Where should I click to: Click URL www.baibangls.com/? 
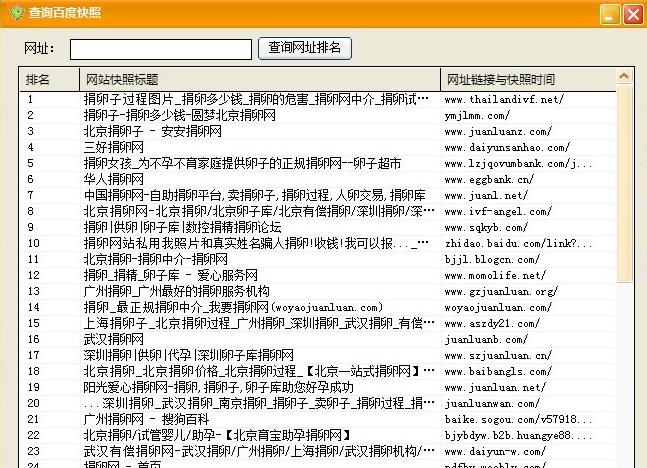coord(498,372)
